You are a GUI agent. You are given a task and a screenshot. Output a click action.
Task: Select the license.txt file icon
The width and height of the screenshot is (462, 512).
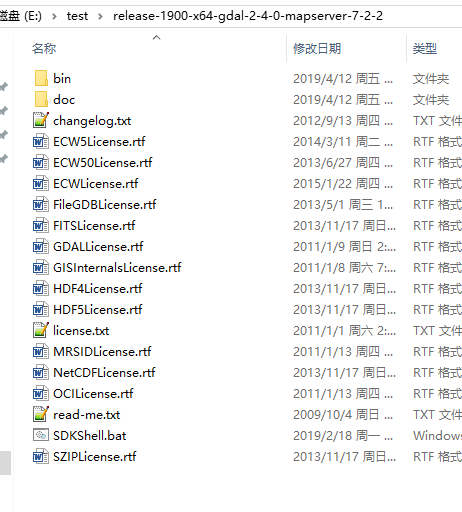point(41,330)
